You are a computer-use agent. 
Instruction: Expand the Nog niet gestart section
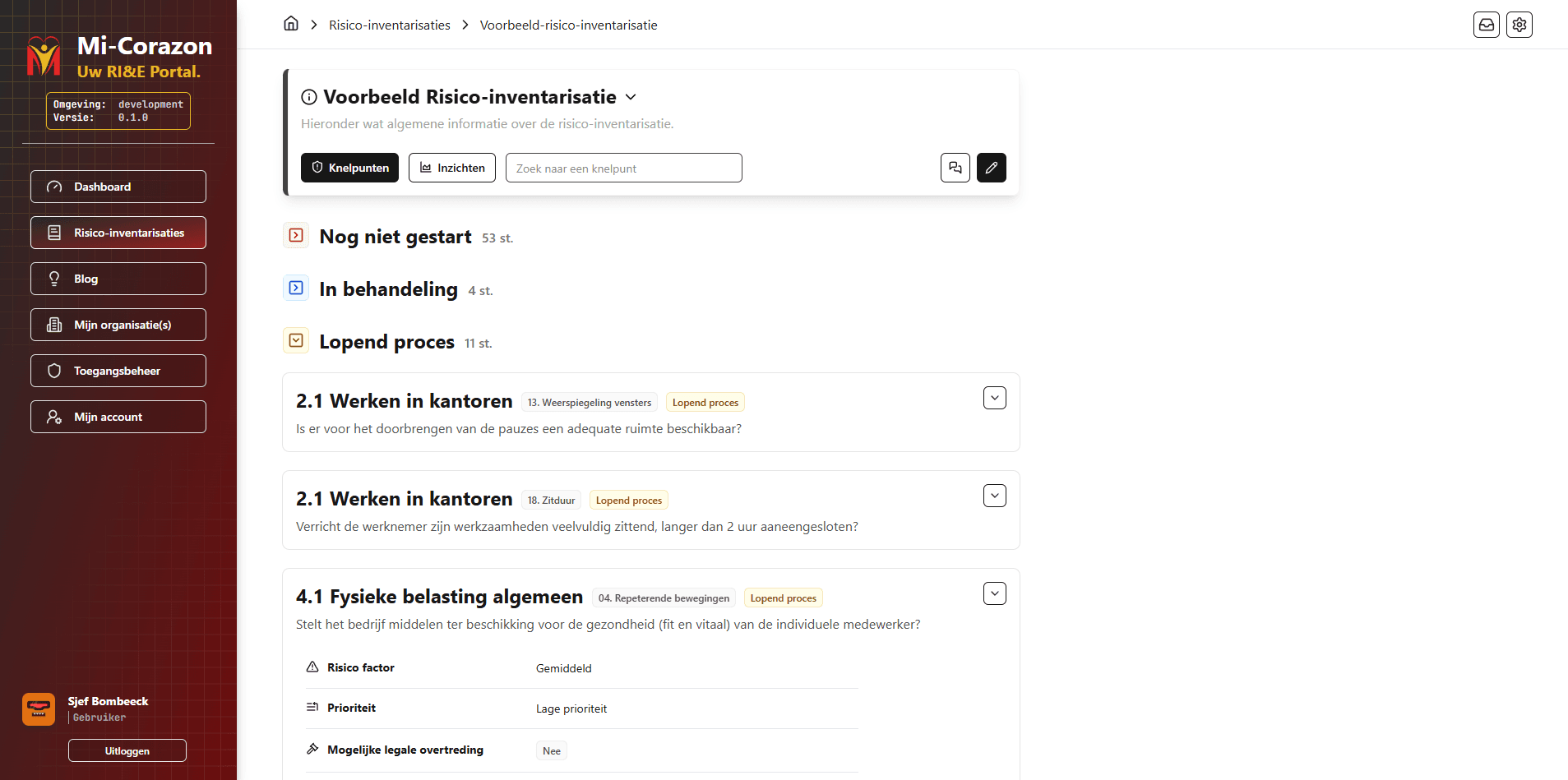[296, 236]
